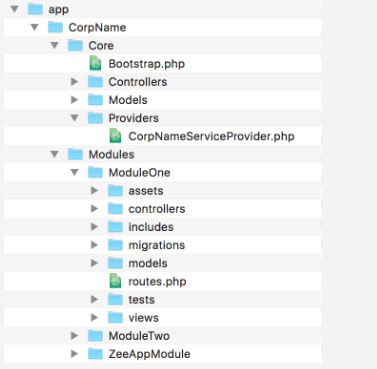Expand the ModuleTwo folder

coord(75,336)
